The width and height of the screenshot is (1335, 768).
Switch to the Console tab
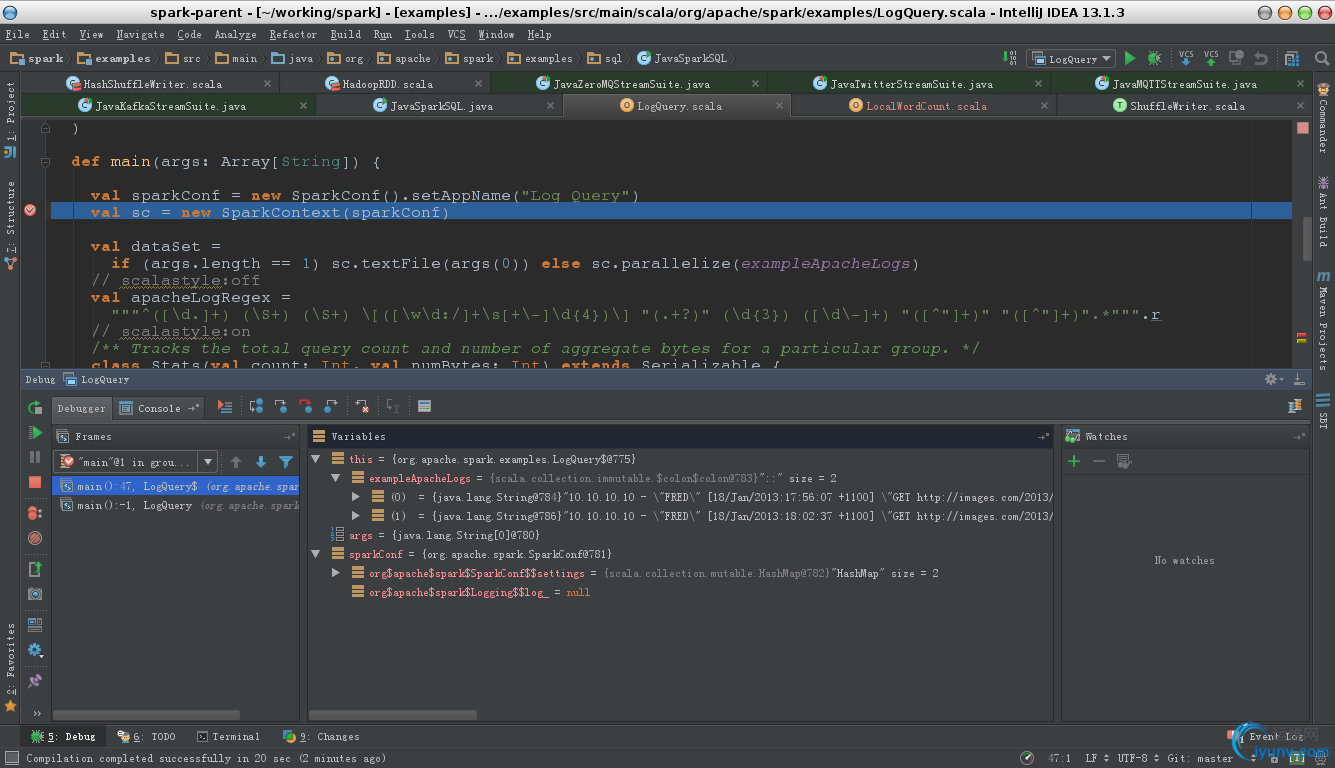pyautogui.click(x=159, y=408)
